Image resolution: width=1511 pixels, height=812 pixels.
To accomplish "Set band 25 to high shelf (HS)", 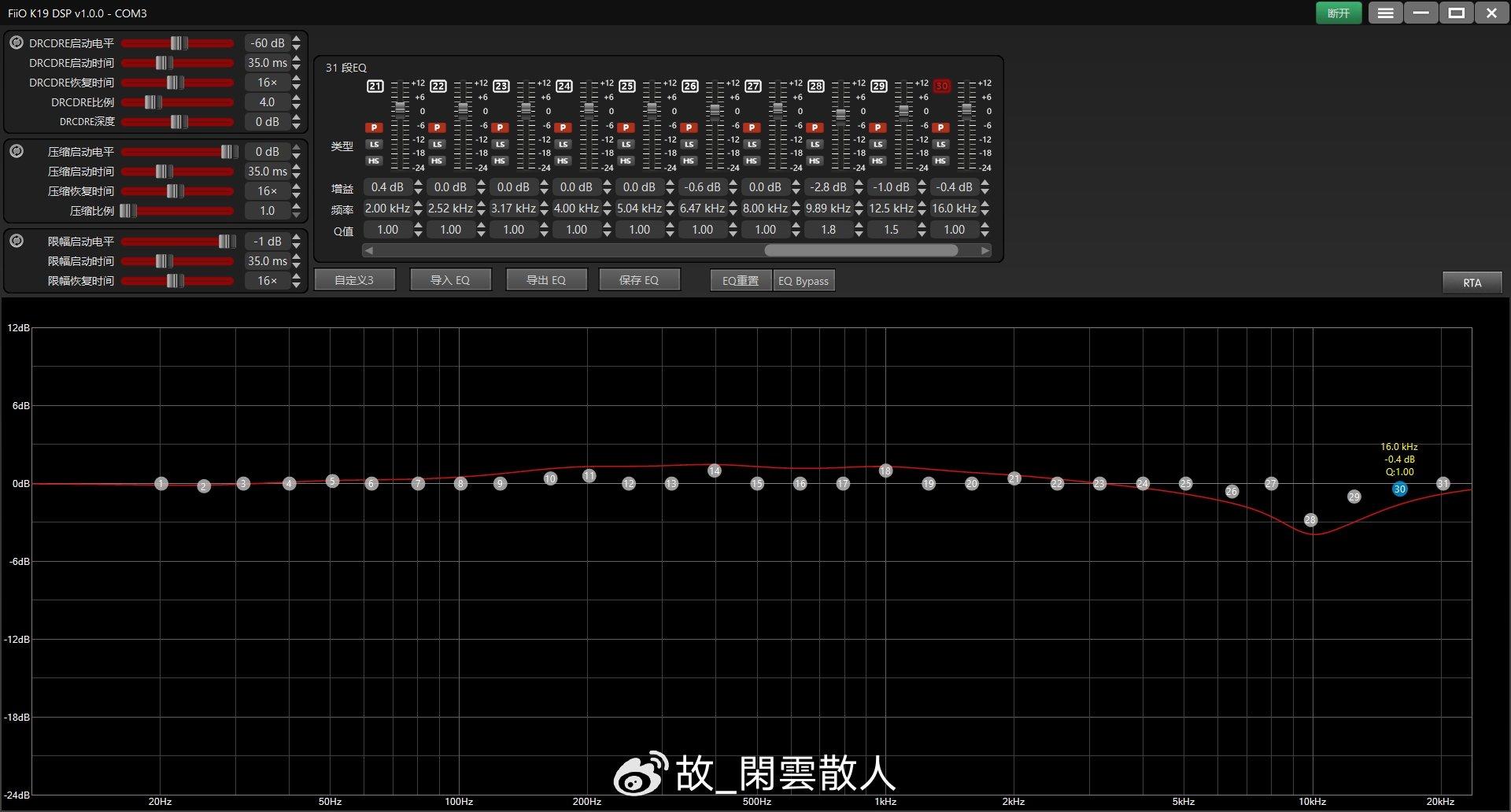I will point(626,161).
